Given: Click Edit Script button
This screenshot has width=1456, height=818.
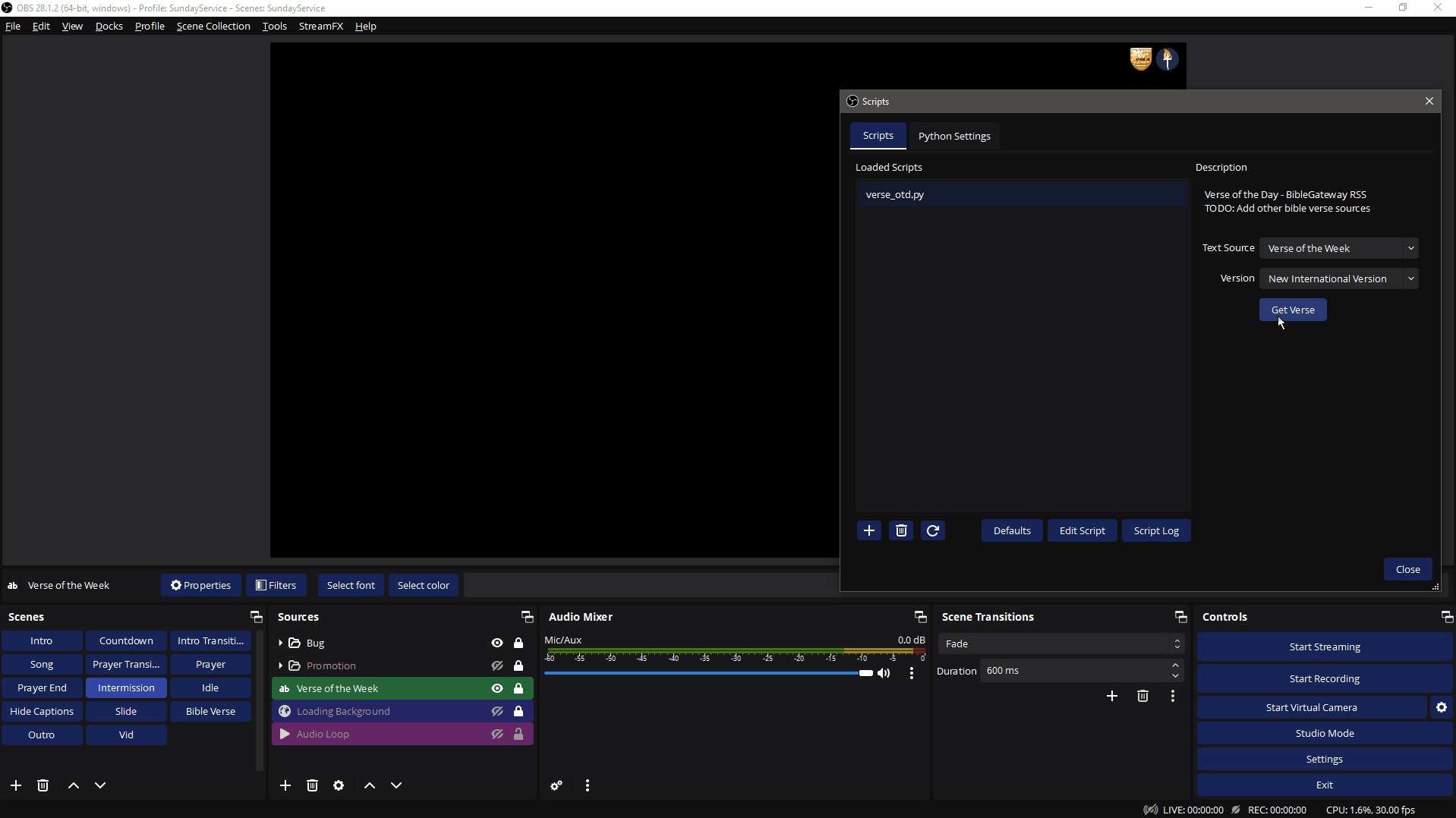Looking at the screenshot, I should (1082, 530).
